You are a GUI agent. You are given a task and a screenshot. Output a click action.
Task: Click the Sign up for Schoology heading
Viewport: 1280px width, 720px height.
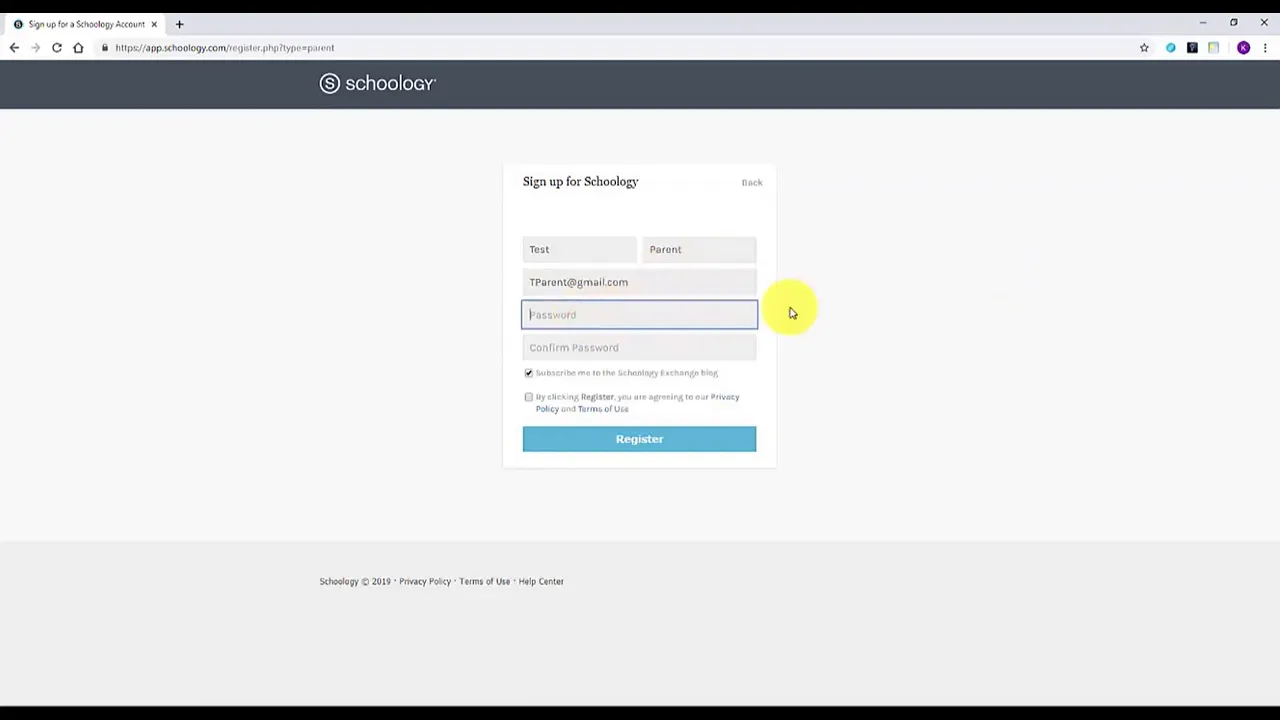[x=580, y=182]
